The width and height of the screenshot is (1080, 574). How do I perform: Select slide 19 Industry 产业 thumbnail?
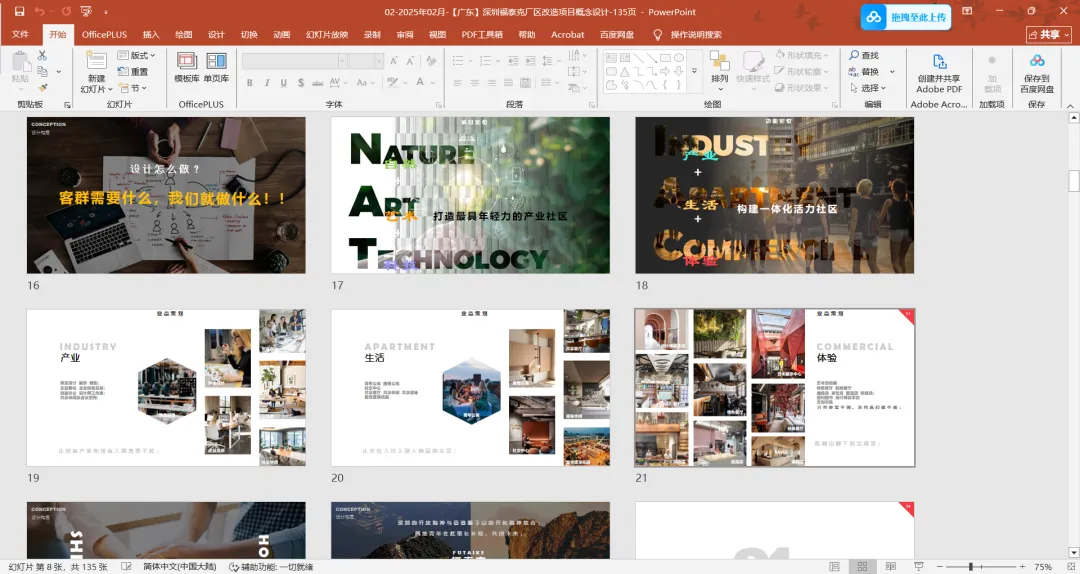click(x=166, y=388)
